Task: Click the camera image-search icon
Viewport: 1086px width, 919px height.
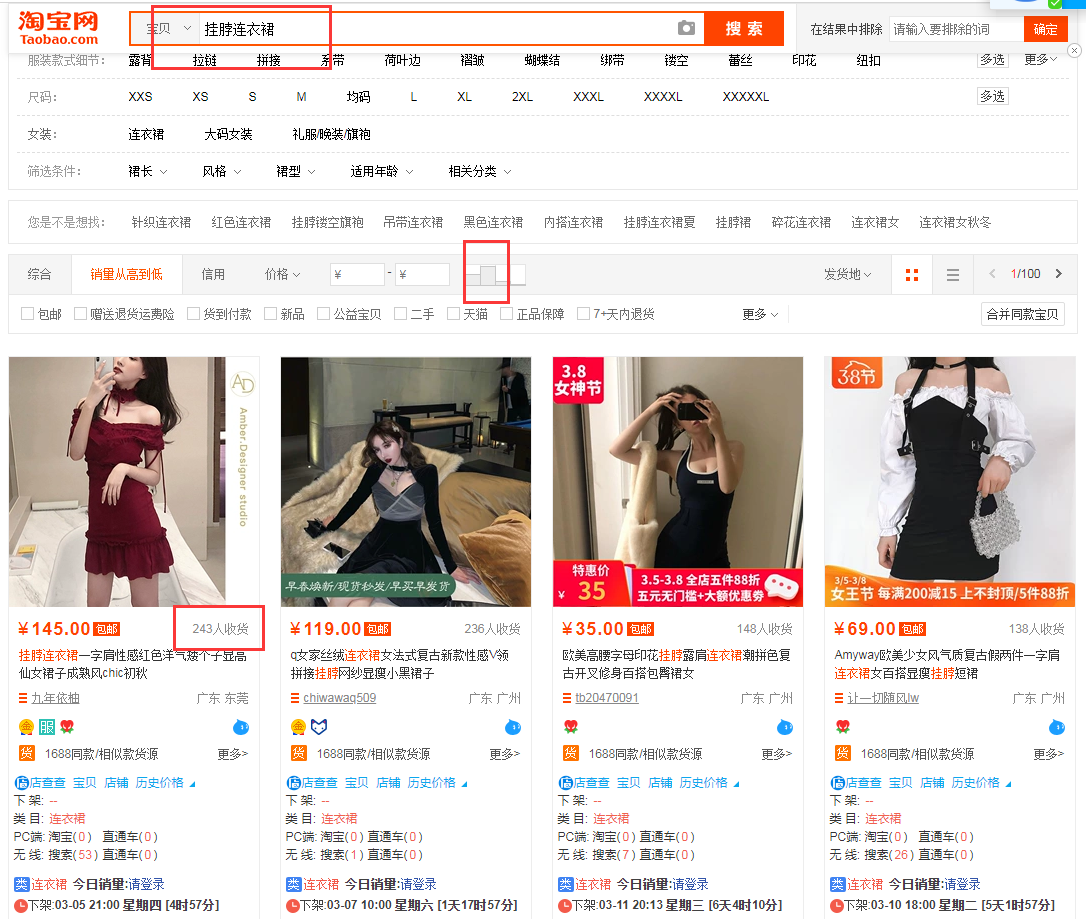Action: (686, 28)
